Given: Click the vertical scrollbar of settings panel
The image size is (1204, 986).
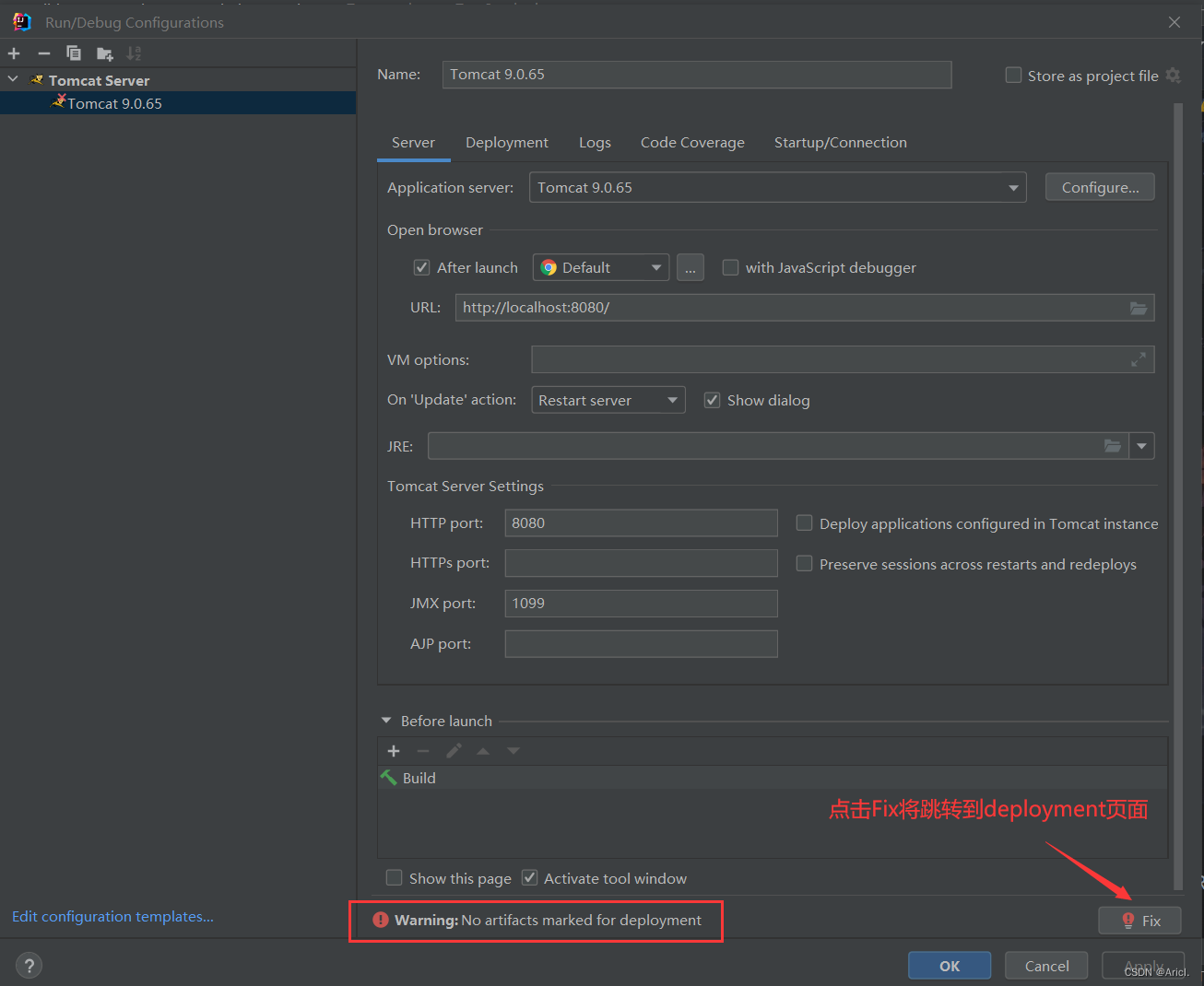Looking at the screenshot, I should 1178,498.
